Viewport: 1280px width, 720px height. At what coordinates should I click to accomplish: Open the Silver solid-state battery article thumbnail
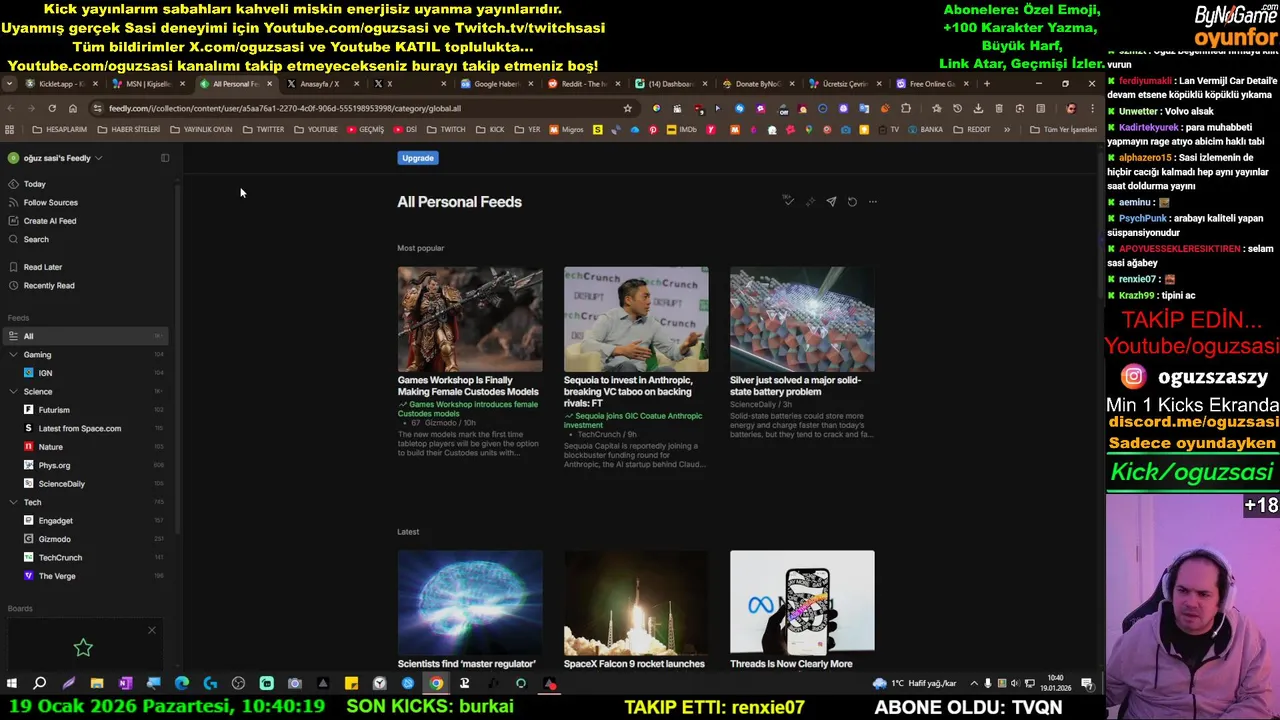tap(802, 319)
